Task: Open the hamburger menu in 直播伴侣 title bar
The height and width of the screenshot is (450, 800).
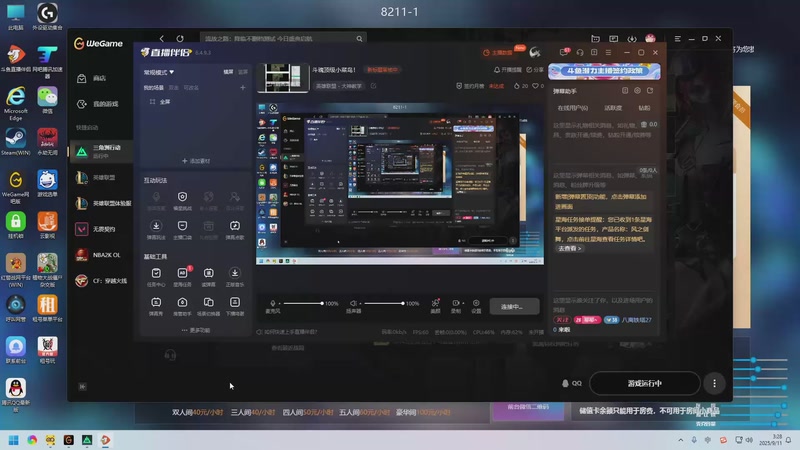Action: [x=608, y=52]
